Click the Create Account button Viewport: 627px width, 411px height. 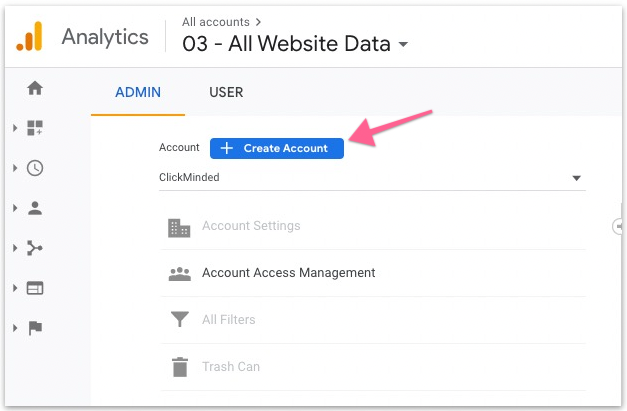click(x=276, y=148)
